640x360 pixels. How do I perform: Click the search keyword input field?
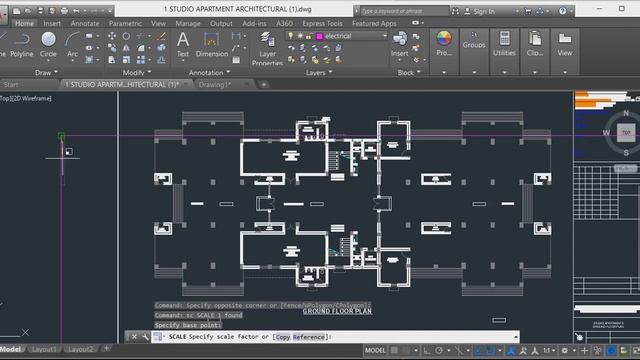403,11
